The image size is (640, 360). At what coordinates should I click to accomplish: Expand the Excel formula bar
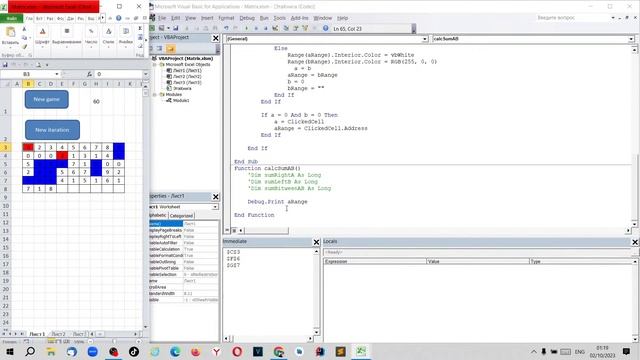(146, 74)
